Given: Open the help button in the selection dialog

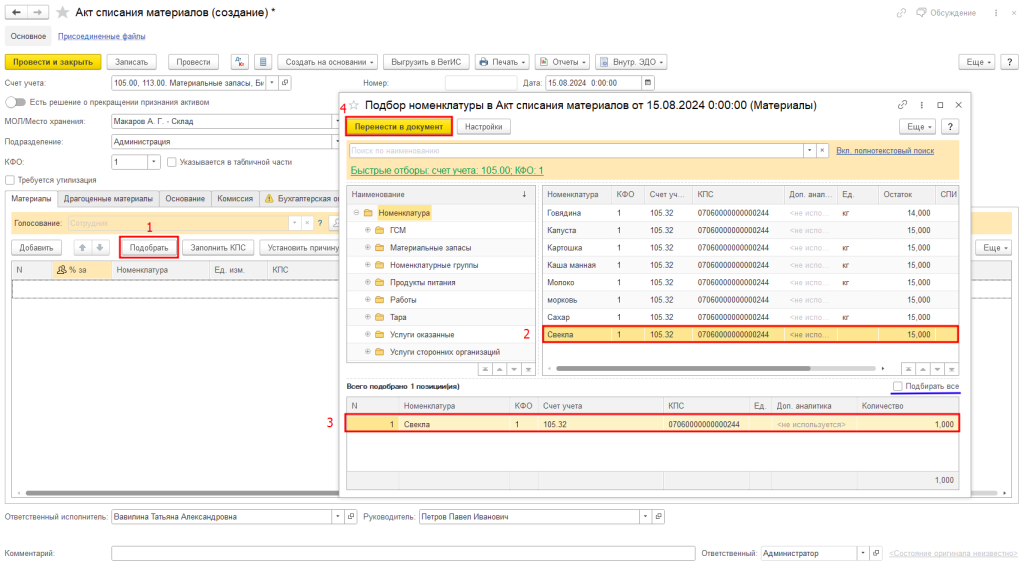Looking at the screenshot, I should tap(950, 127).
